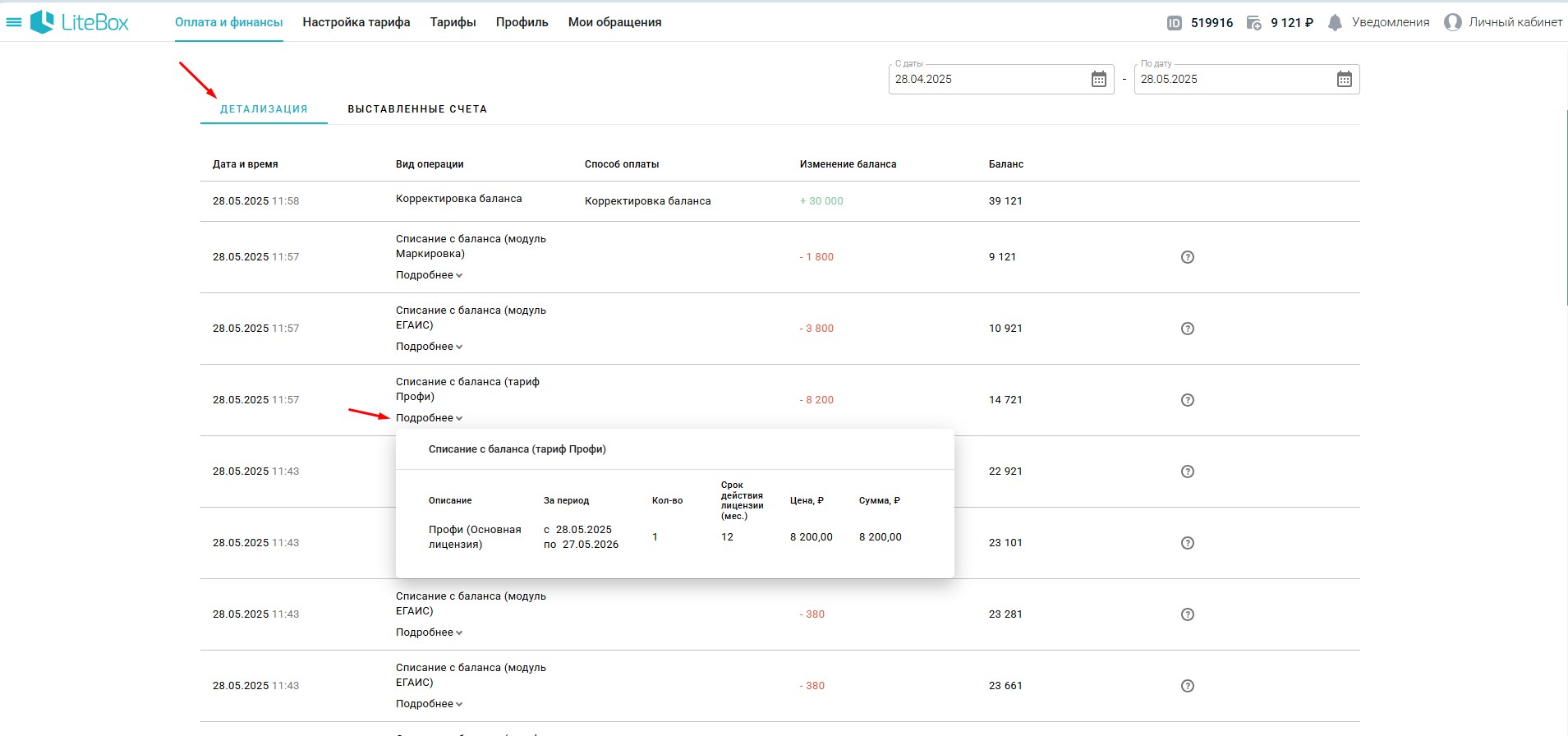
Task: Click popup title Списание с баланса (тариф Профи)
Action: coord(517,449)
